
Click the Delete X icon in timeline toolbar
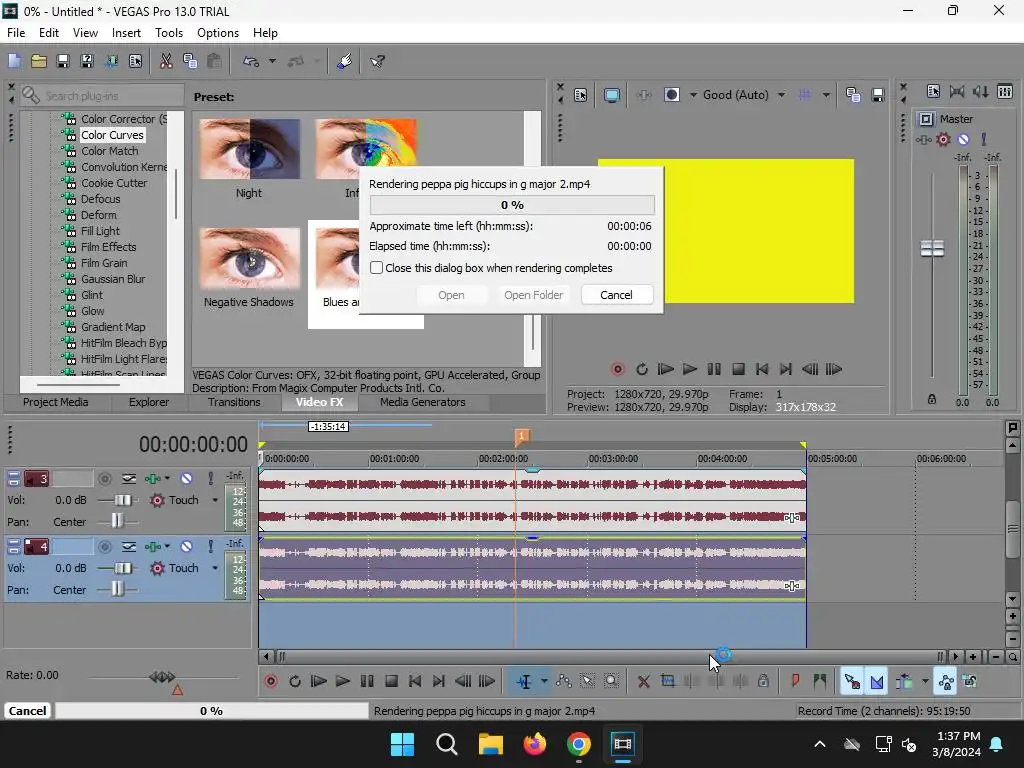click(x=644, y=682)
